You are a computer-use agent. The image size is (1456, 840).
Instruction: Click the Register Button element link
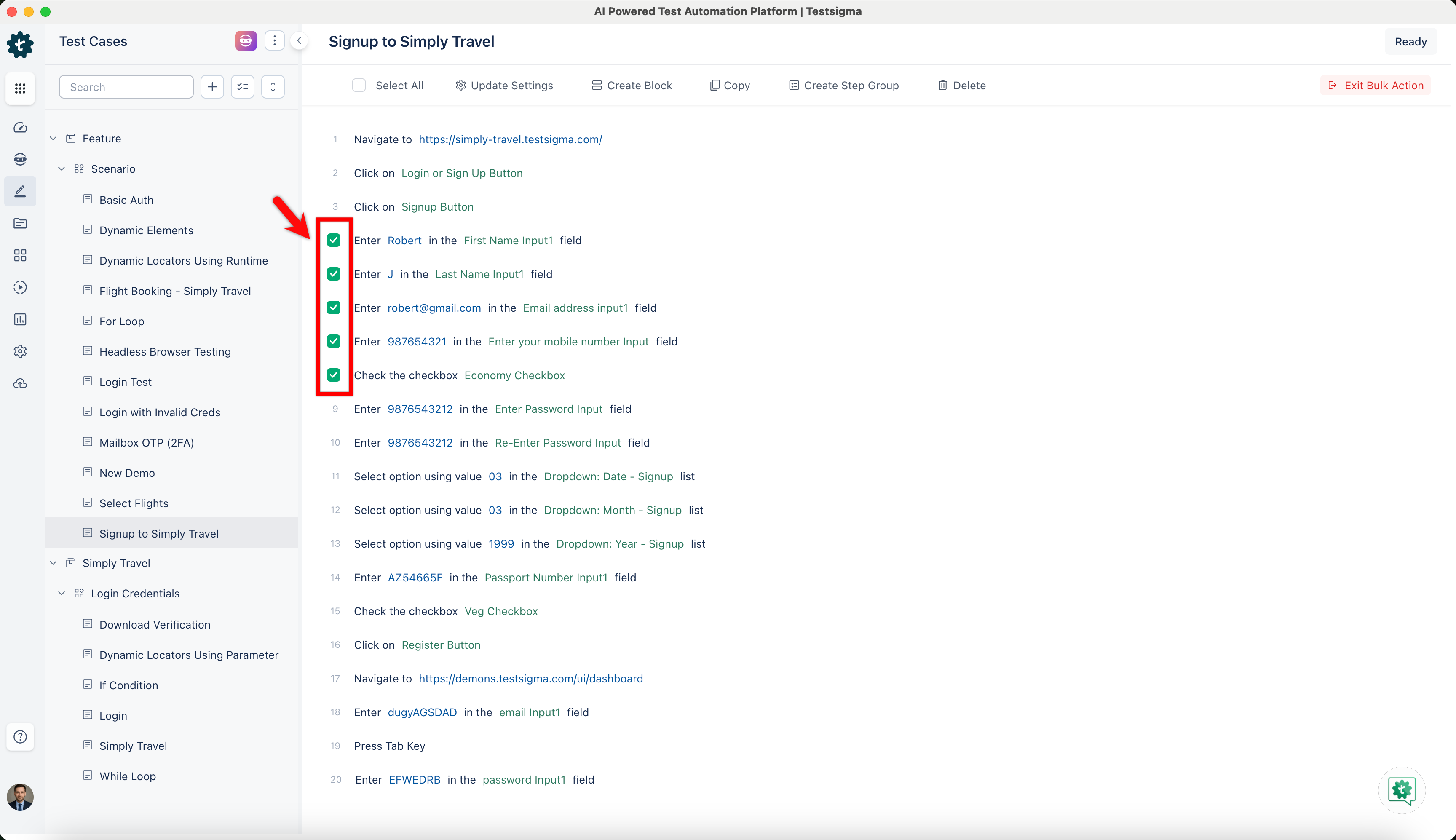point(441,645)
